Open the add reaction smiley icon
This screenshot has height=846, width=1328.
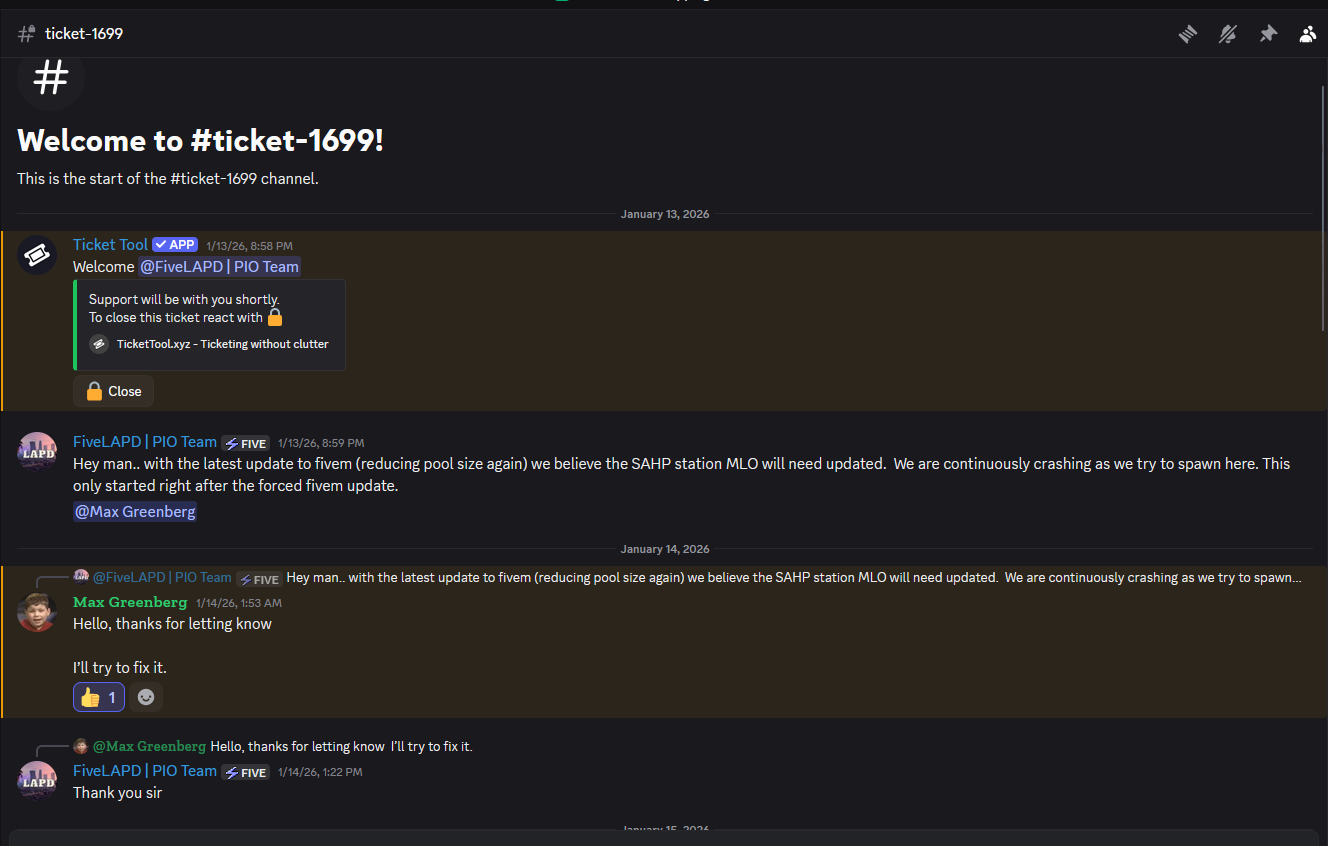pyautogui.click(x=146, y=697)
